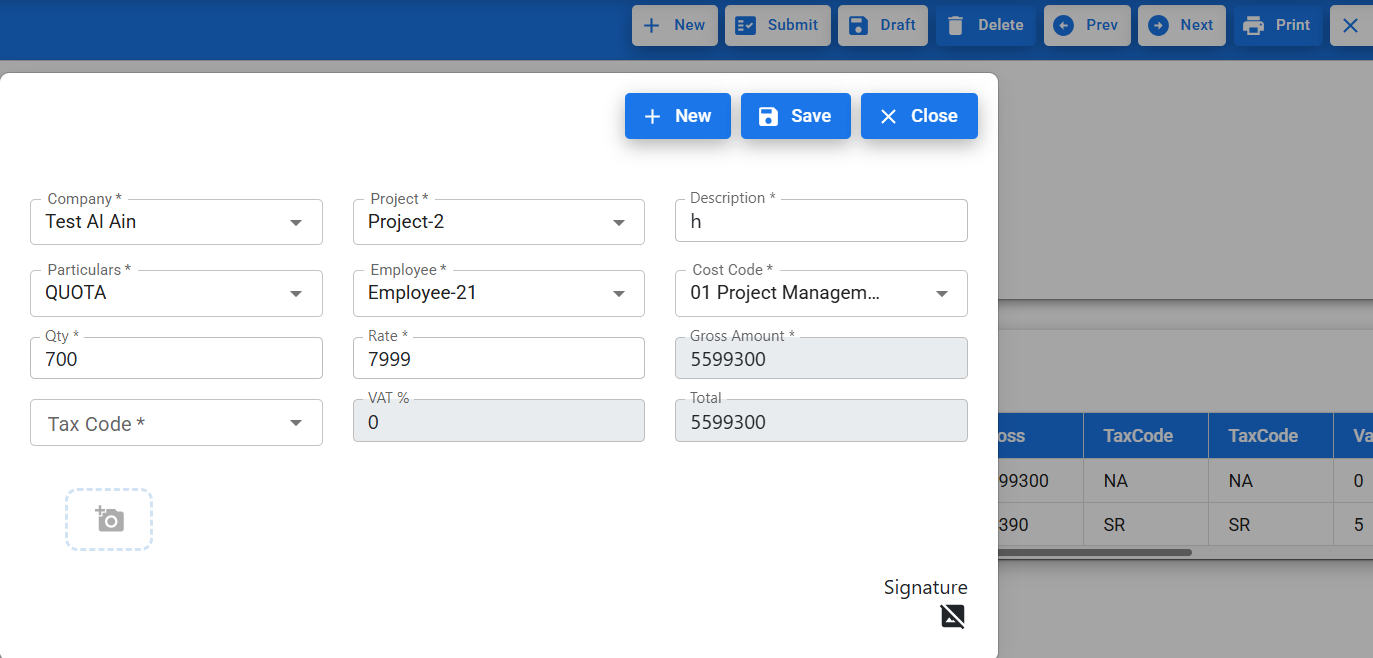The width and height of the screenshot is (1373, 658).
Task: Open the Employee dropdown
Action: 618,293
